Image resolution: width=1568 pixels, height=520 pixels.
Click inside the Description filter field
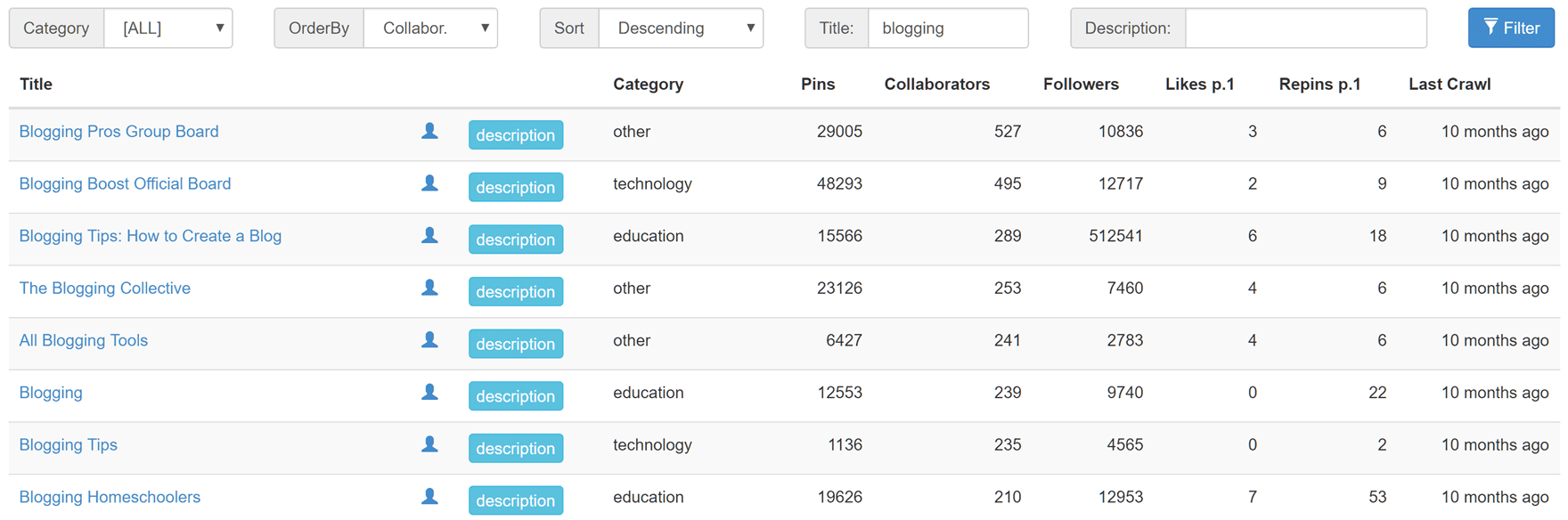[x=1305, y=28]
